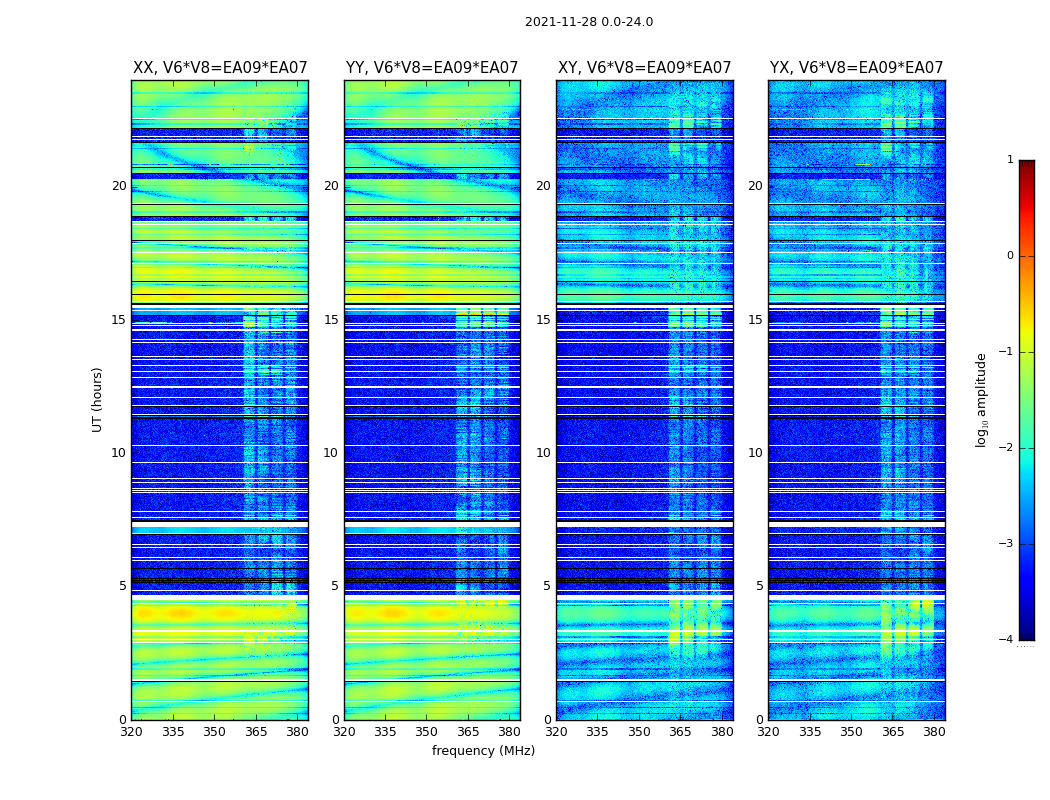Click the 10 hour tick beside YY panel
This screenshot has width=1050, height=800.
[x=331, y=453]
